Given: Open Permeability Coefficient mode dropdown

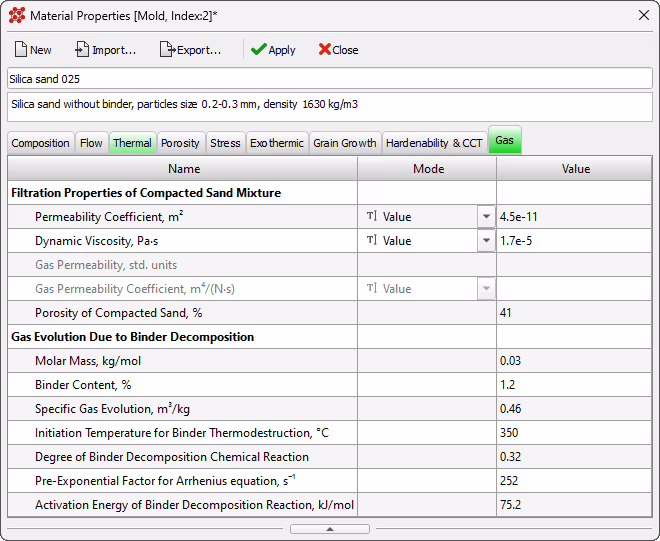Looking at the screenshot, I should coord(486,217).
